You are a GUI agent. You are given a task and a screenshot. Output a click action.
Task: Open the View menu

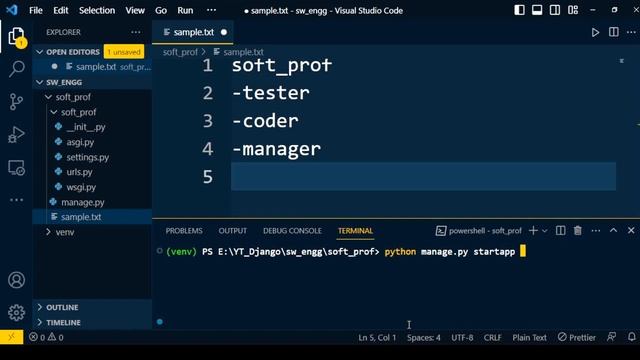[x=135, y=11]
